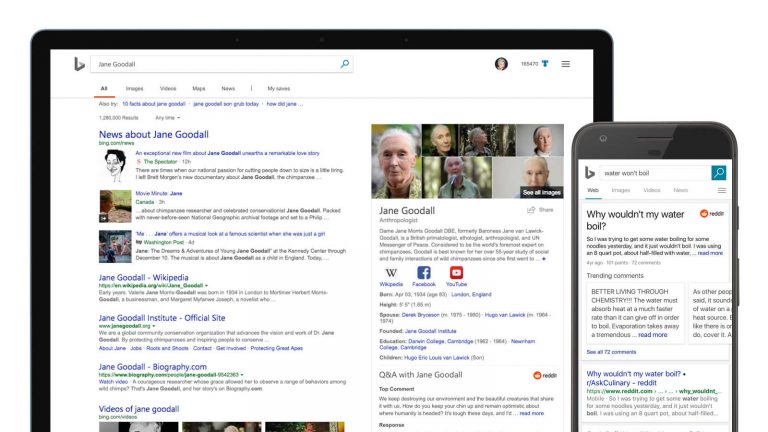Click the Jane Goodall search input field
This screenshot has width=768, height=432.
[x=215, y=64]
